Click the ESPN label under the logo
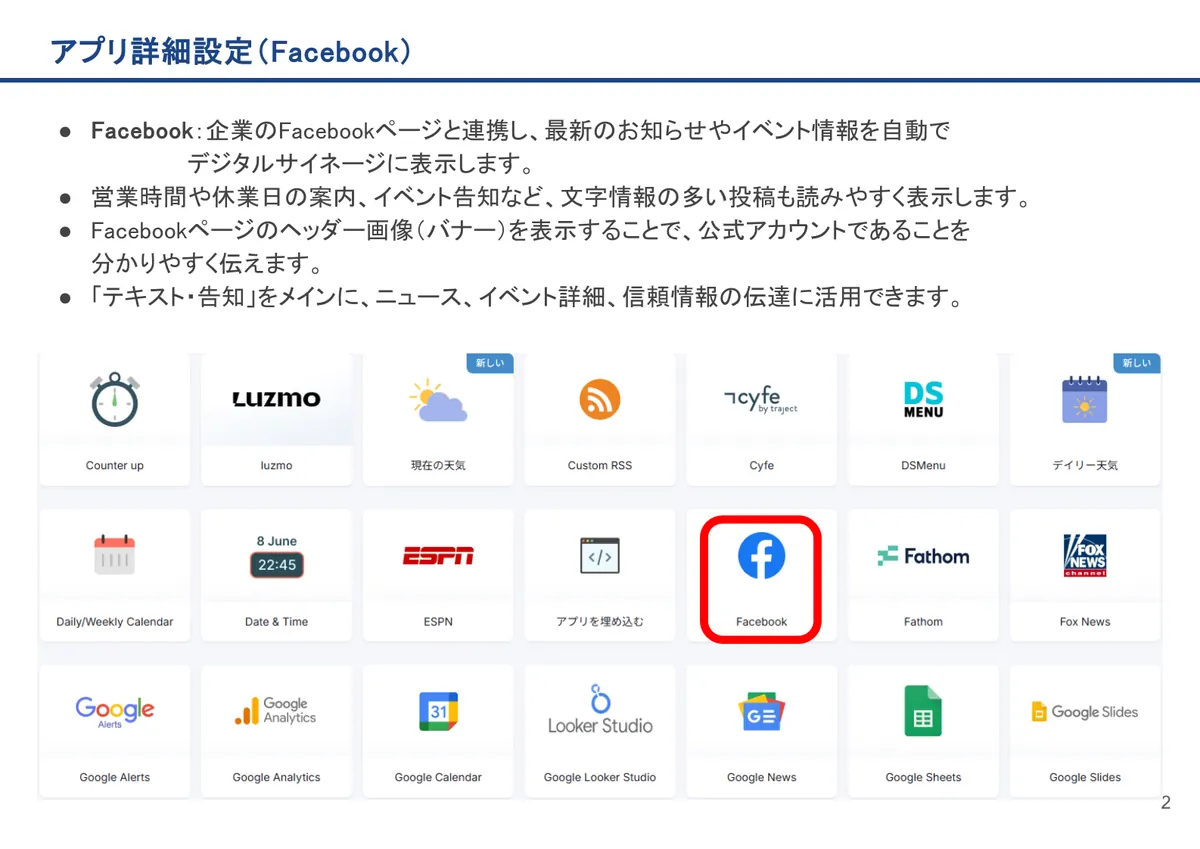The image size is (1200, 849). point(438,621)
